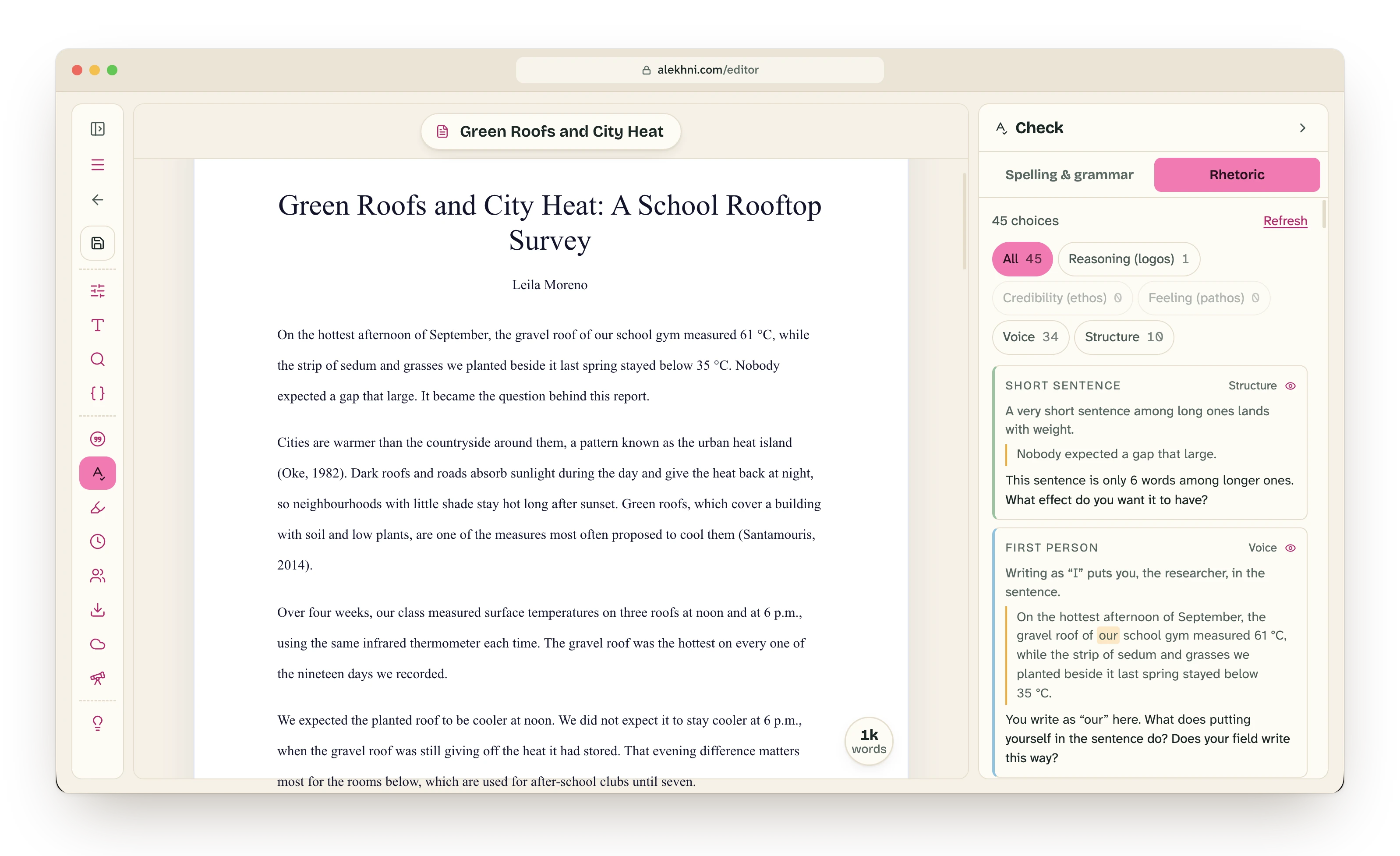Open the lightbulb tips icon
This screenshot has height=856, width=1400.
98,724
